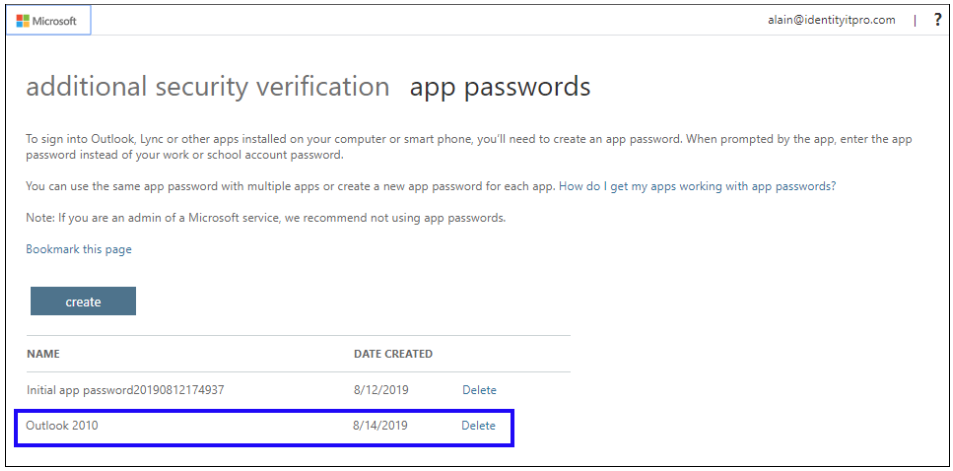Click the NAME column header
Screen dimensions: 953x471
click(x=43, y=354)
